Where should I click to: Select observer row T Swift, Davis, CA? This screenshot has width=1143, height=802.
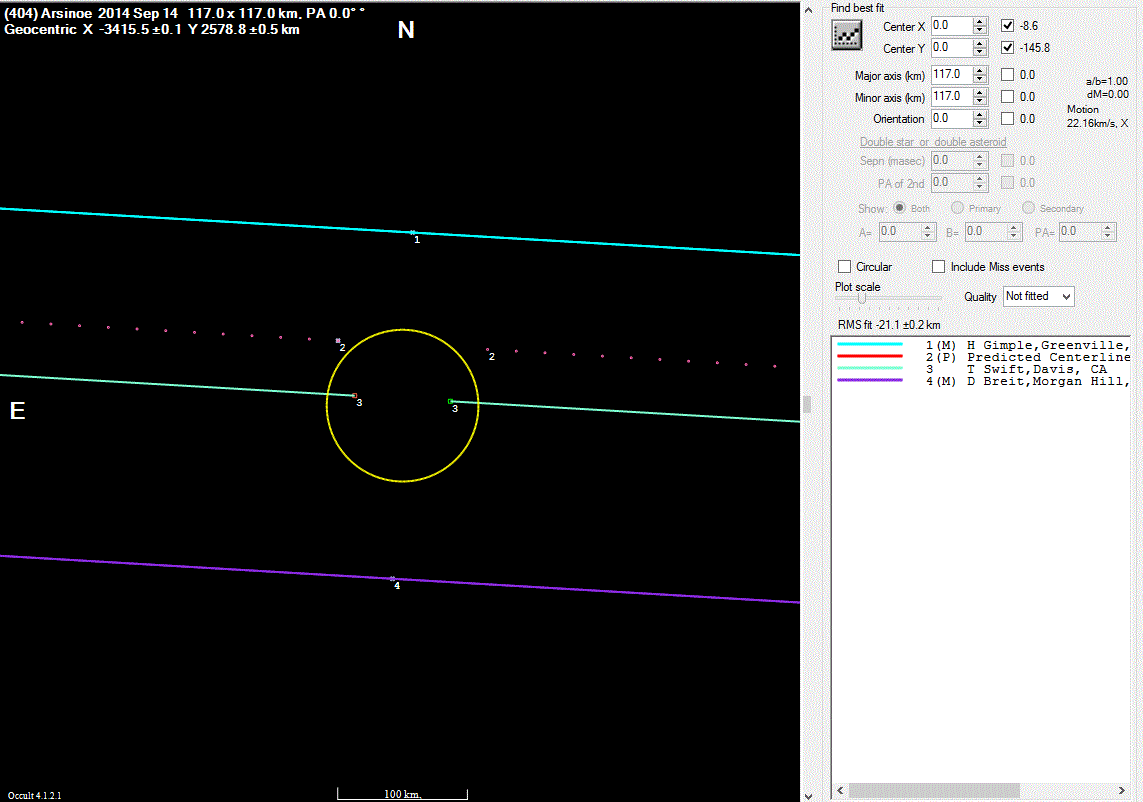981,369
